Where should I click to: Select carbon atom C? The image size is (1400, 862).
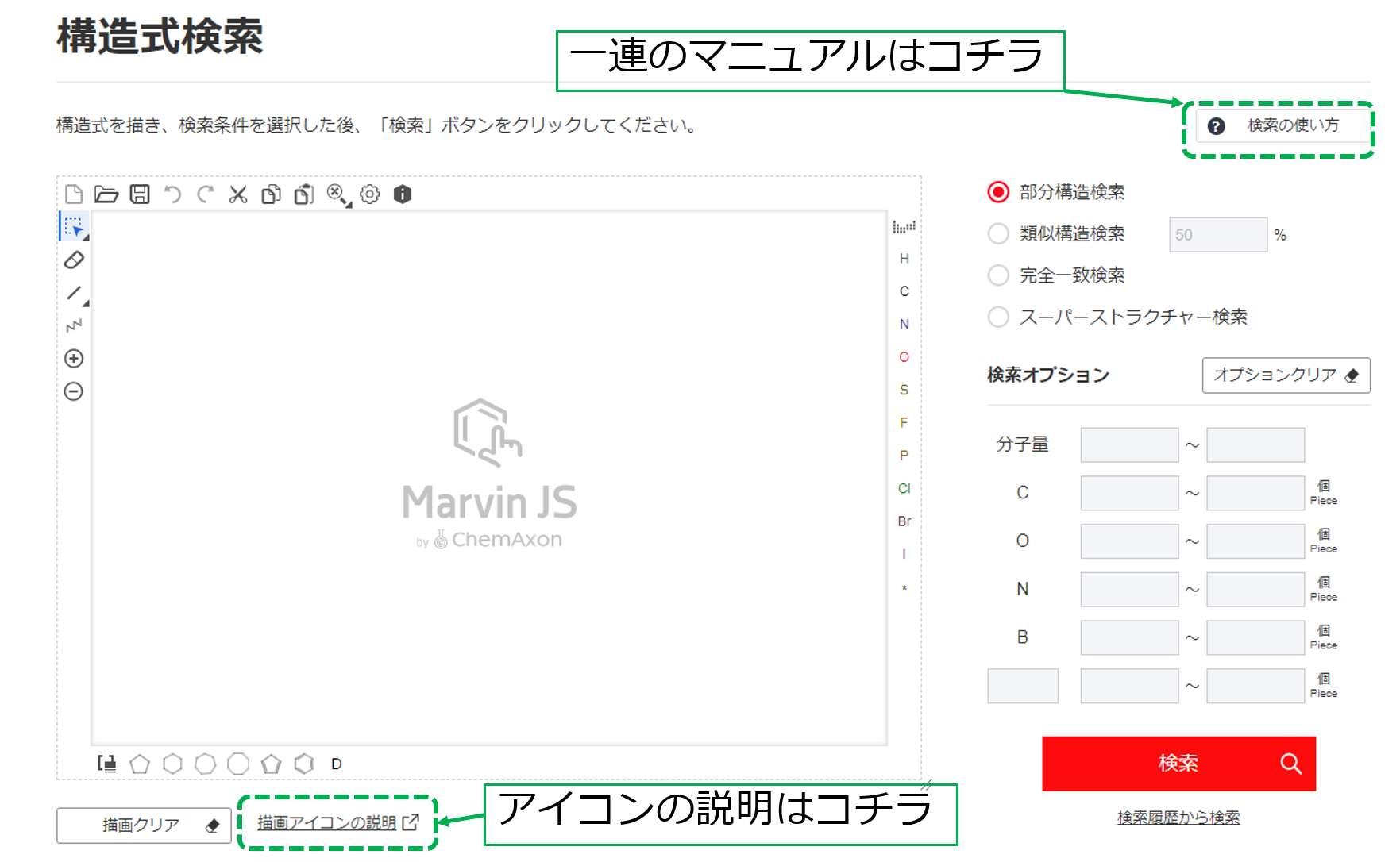[904, 291]
